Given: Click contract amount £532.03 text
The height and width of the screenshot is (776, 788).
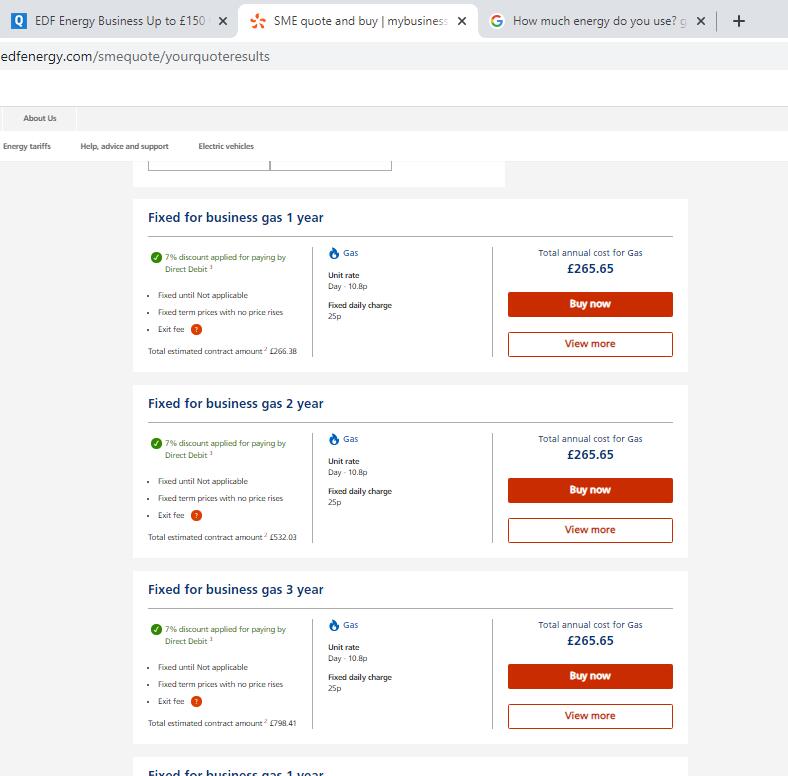Looking at the screenshot, I should click(x=283, y=537).
